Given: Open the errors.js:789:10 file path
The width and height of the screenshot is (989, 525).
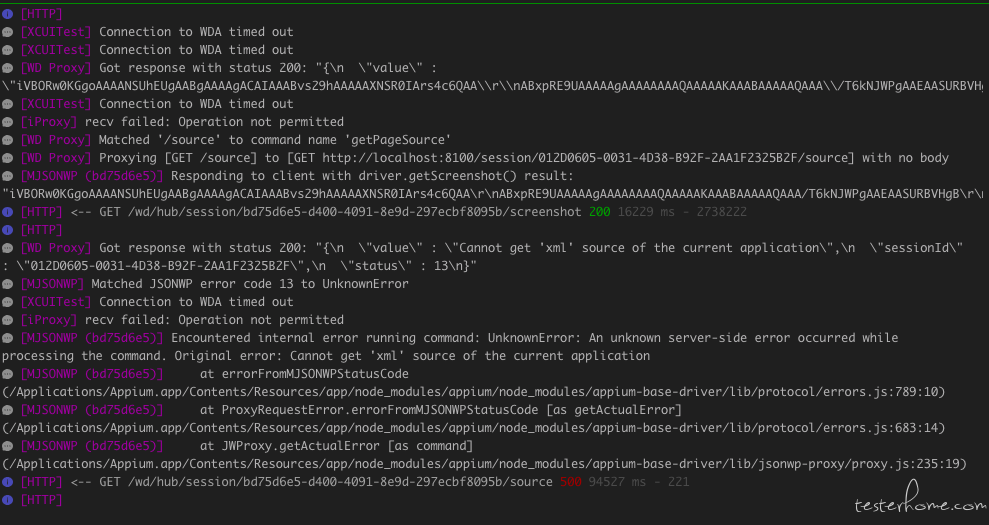Looking at the screenshot, I should tap(474, 392).
